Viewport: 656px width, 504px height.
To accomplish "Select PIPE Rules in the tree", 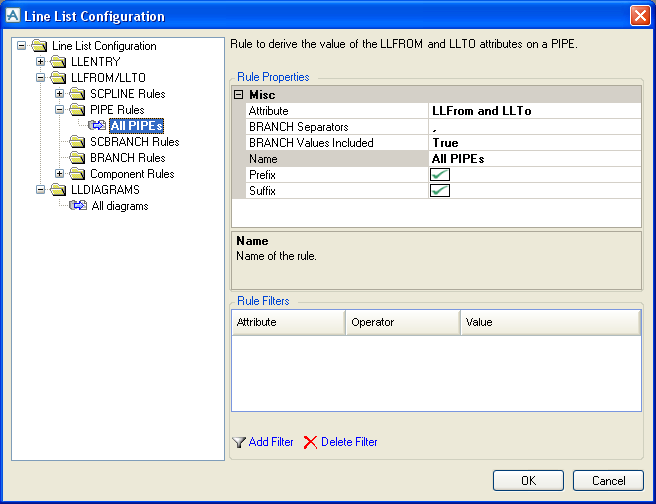I will tap(117, 110).
